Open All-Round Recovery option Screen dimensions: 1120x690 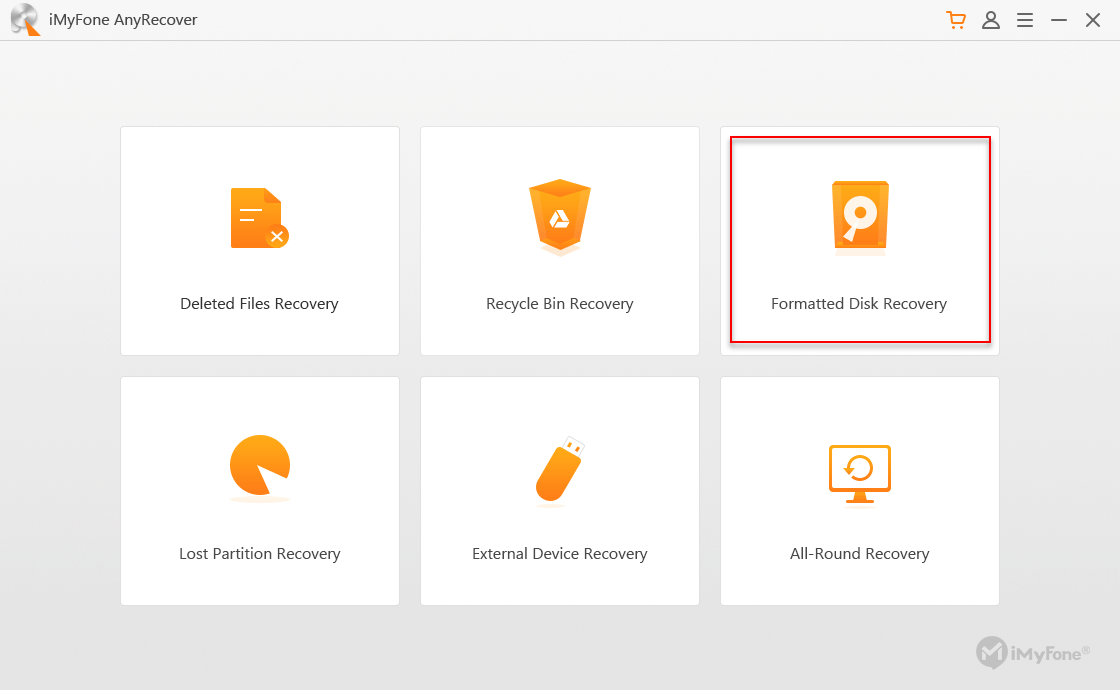tap(859, 490)
